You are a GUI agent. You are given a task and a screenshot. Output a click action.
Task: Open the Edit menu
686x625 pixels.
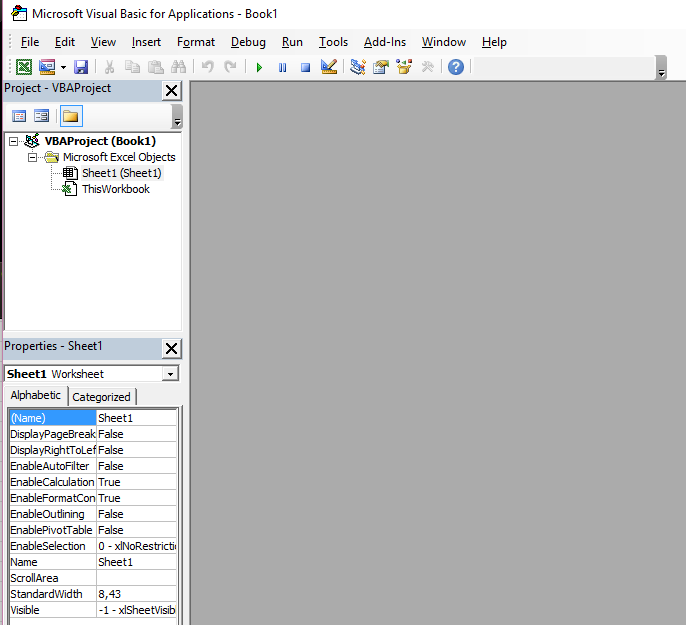pyautogui.click(x=65, y=42)
